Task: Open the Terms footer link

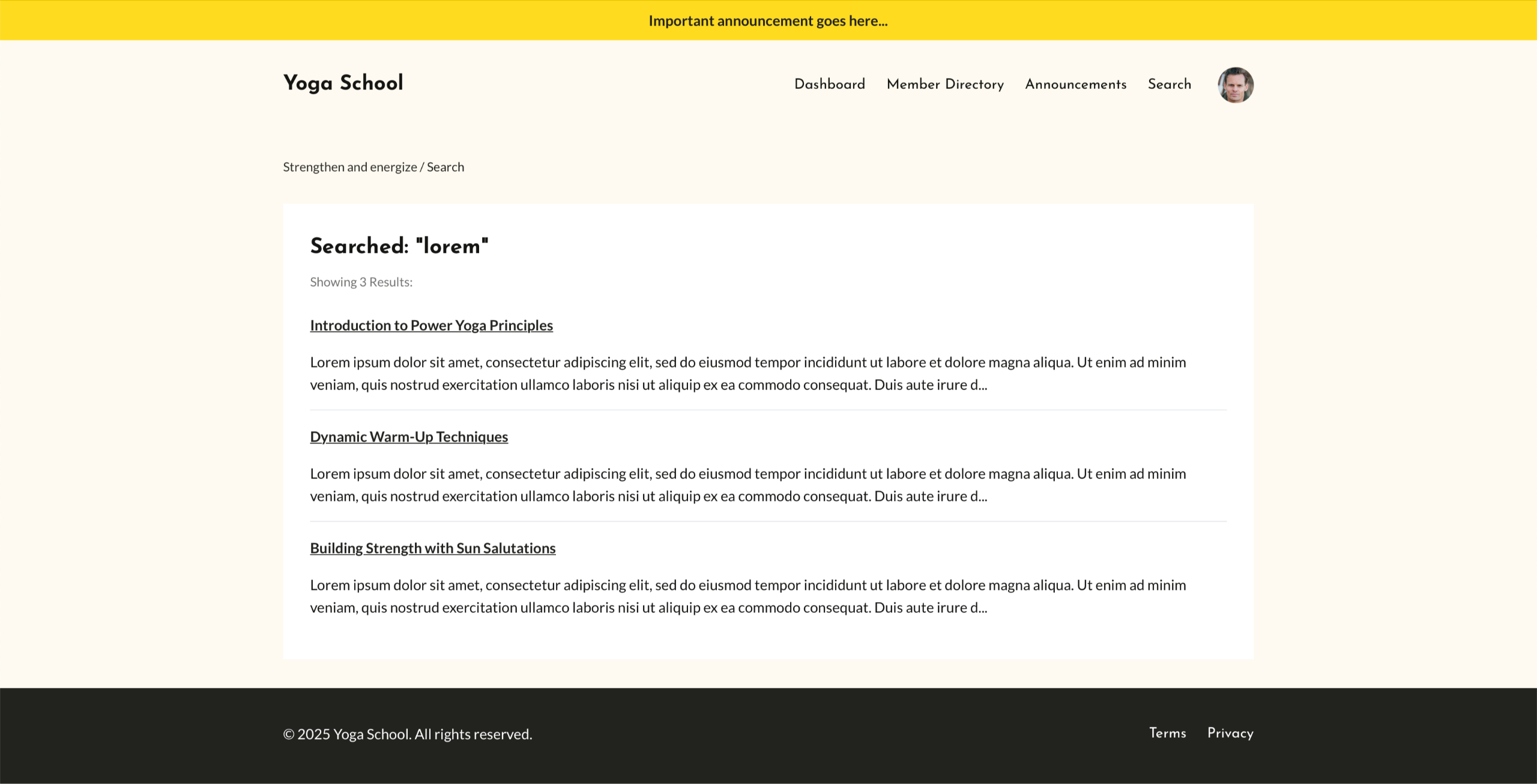Action: point(1167,733)
